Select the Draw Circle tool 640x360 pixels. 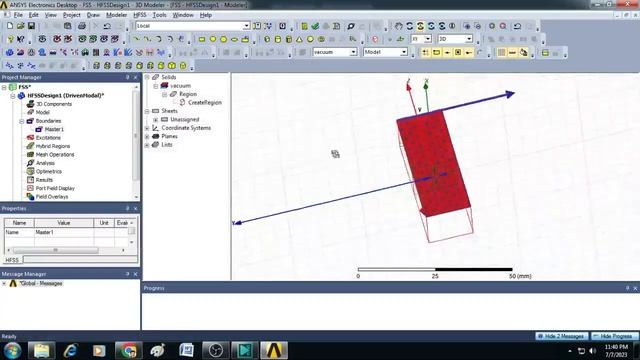pyautogui.click(x=213, y=39)
